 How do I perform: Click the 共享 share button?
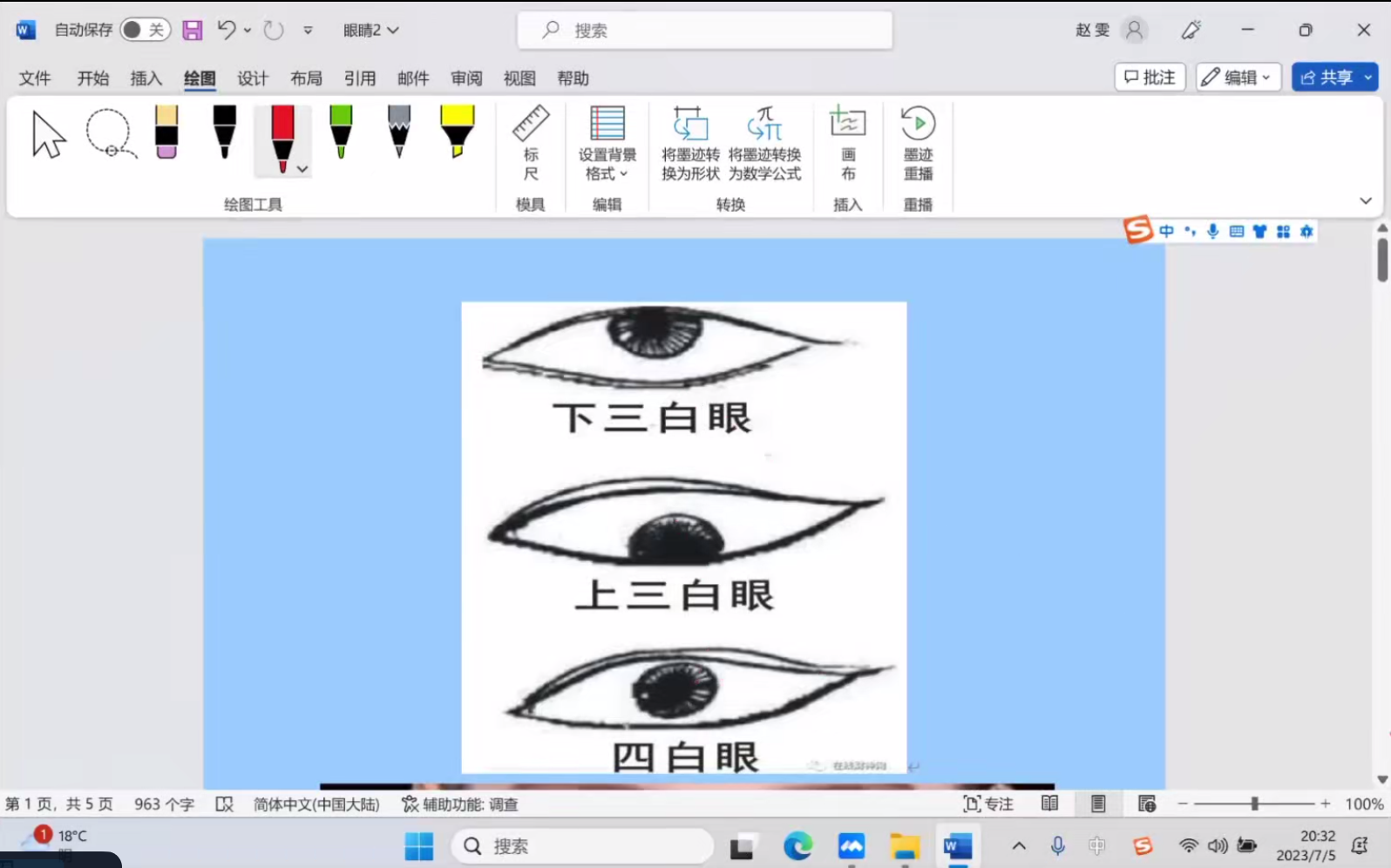pos(1334,78)
